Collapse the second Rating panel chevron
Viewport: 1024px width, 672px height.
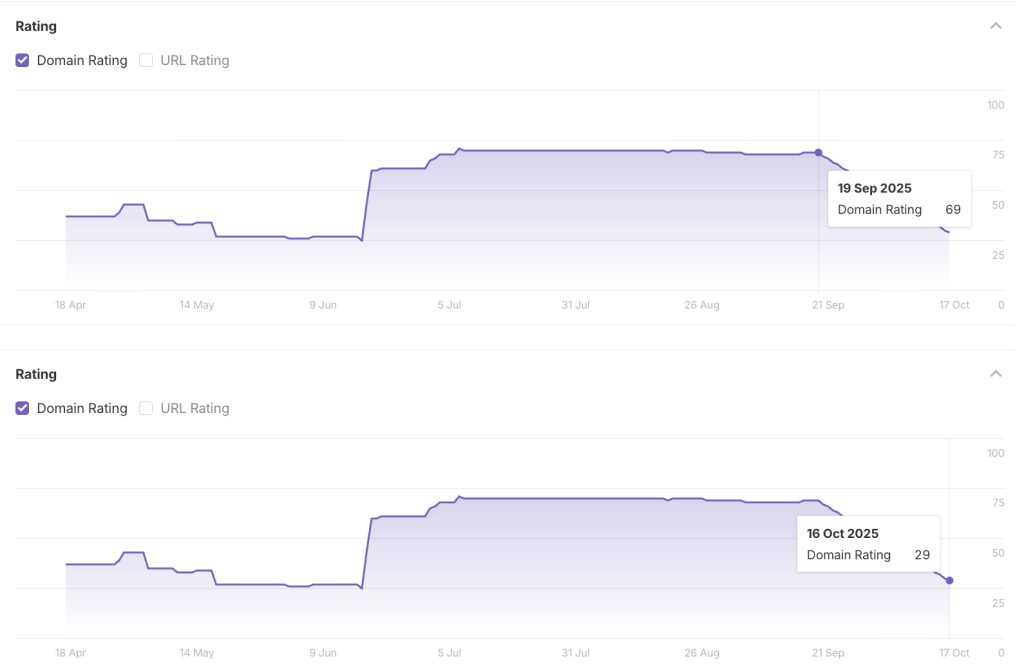[x=995, y=374]
